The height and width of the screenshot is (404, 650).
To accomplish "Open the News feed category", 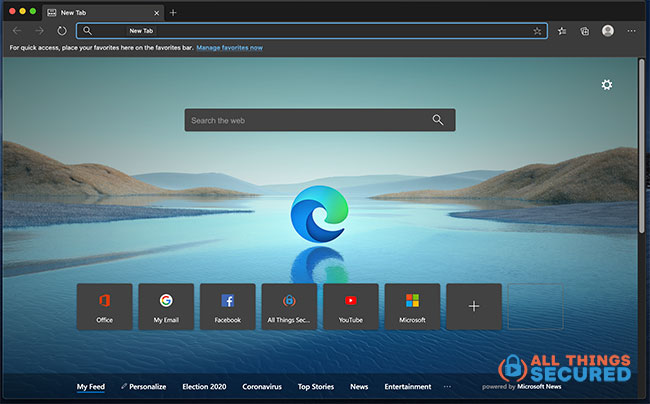I will (x=359, y=387).
